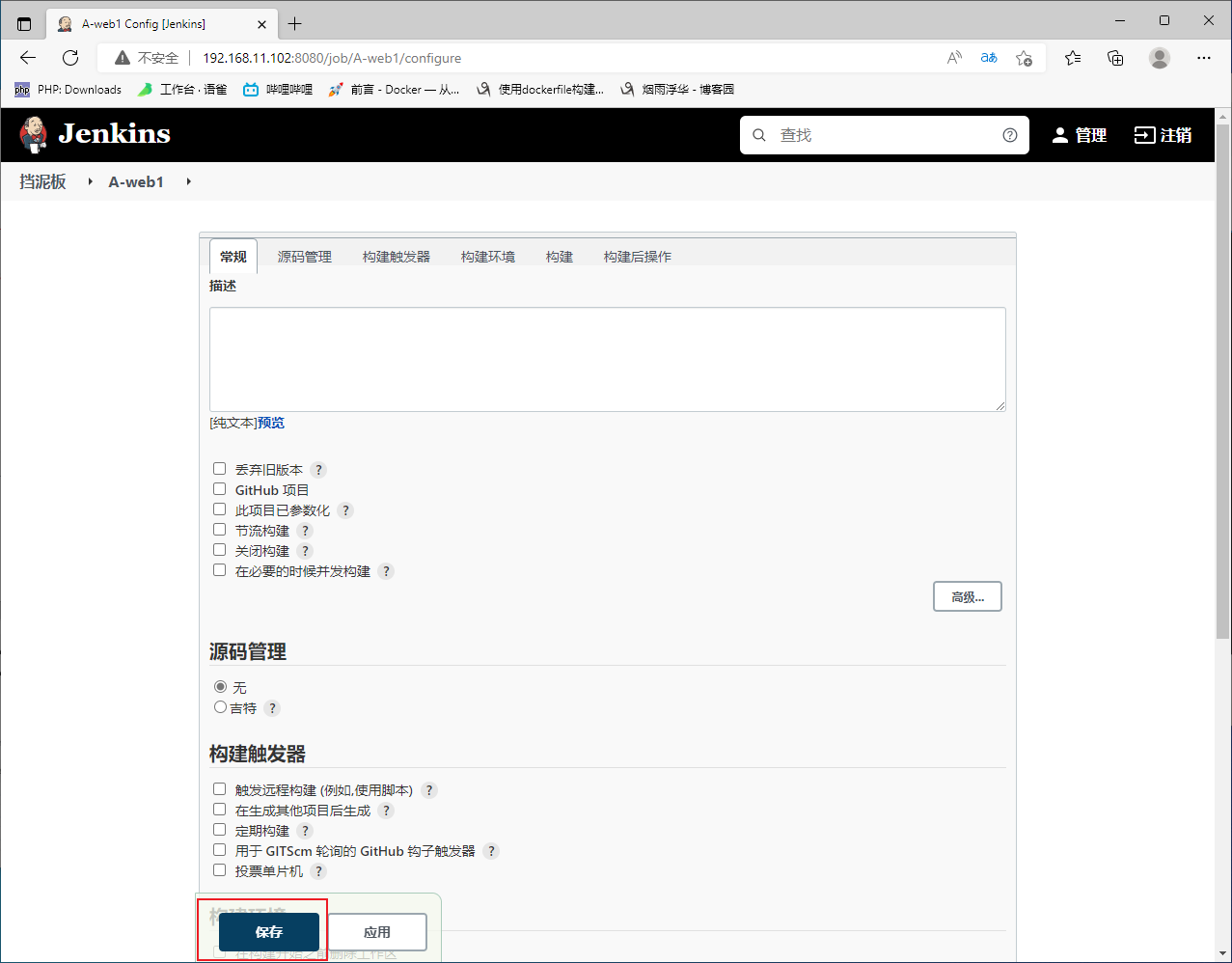This screenshot has height=963, width=1232.
Task: Select the 吉特 source control radio button
Action: coord(221,707)
